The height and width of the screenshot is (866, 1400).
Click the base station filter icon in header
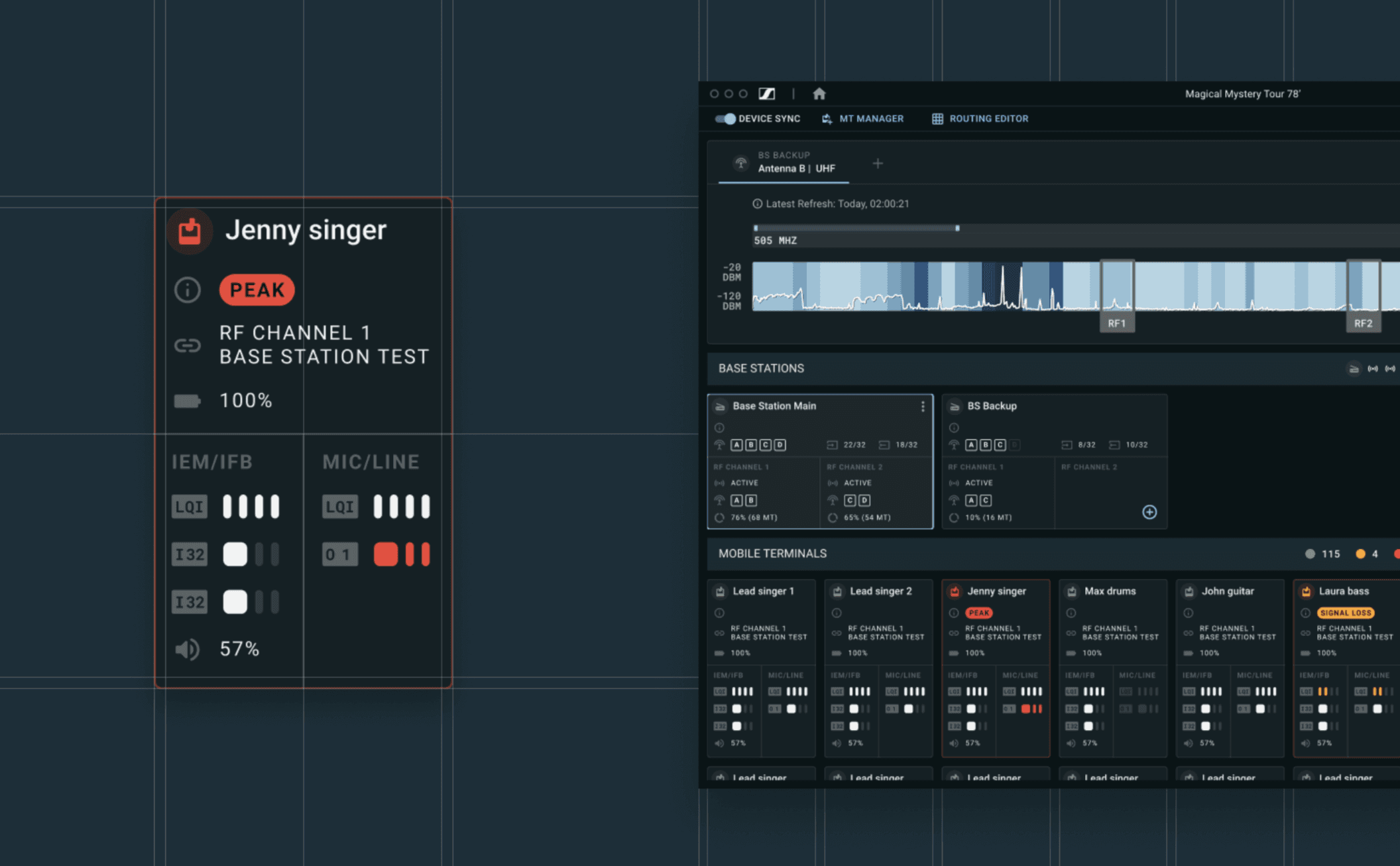(x=1354, y=369)
